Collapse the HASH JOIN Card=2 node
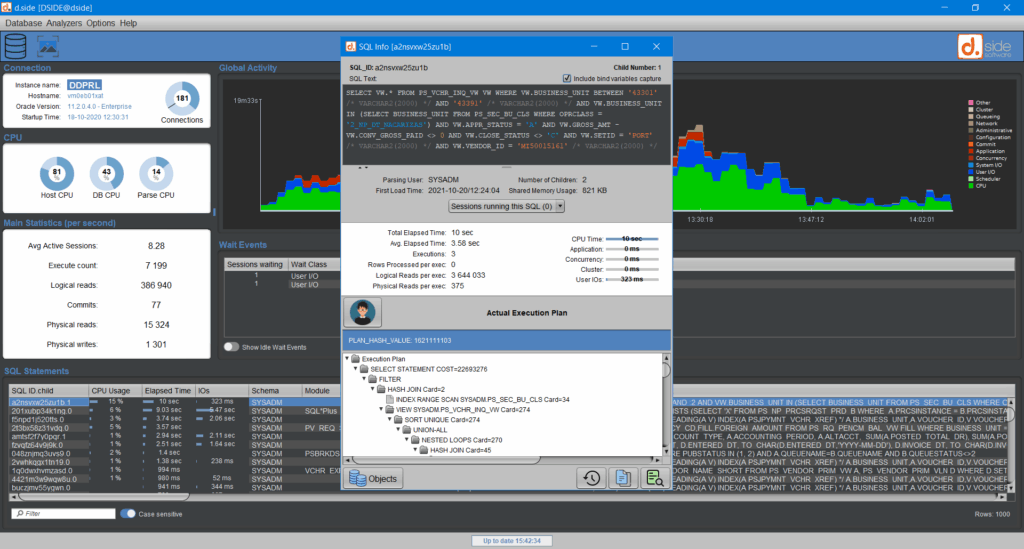 pos(373,389)
